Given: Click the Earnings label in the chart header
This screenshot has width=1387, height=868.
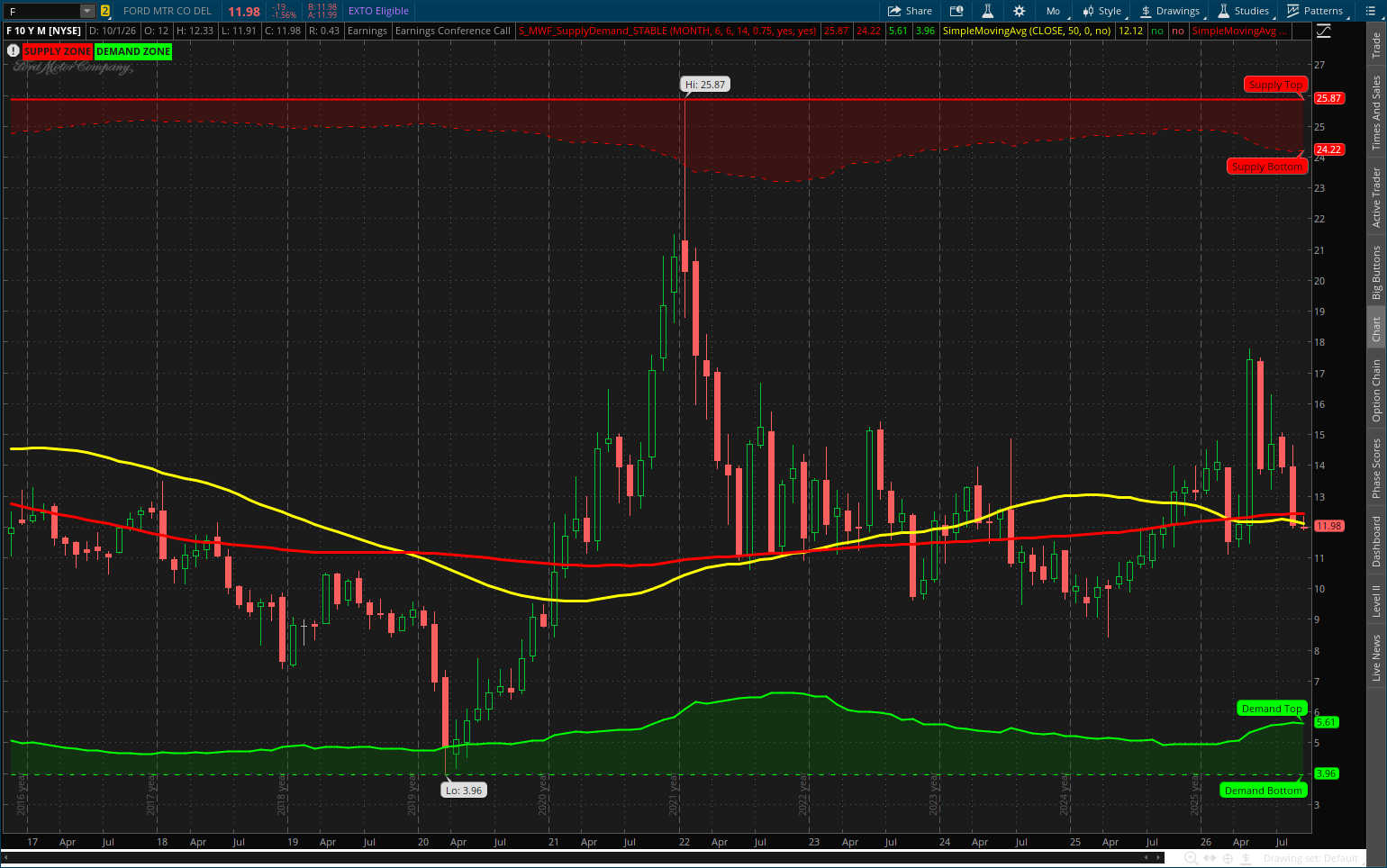Looking at the screenshot, I should point(367,31).
